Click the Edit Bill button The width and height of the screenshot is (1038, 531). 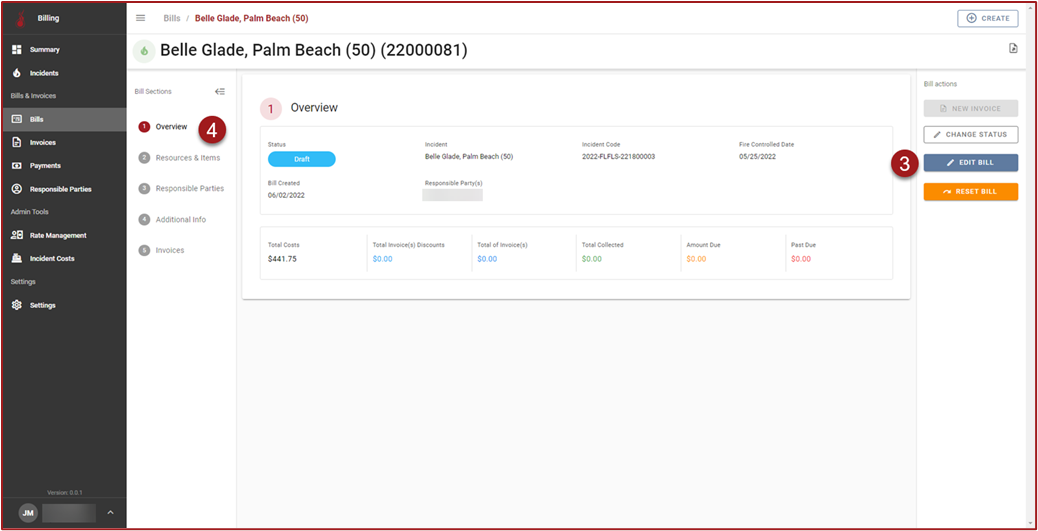pyautogui.click(x=970, y=162)
